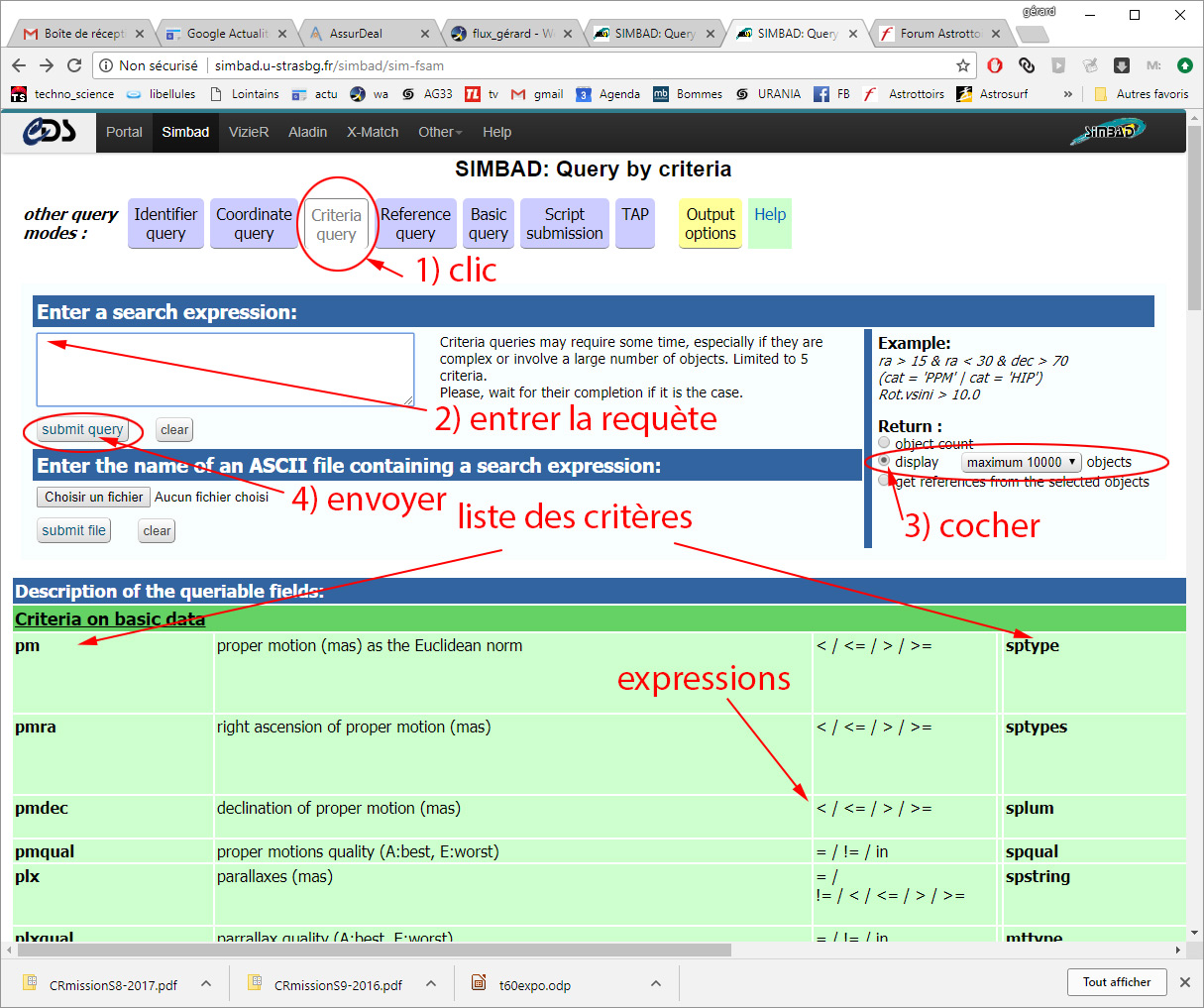Expand options for CRmissionS8-2017.pdf download
The height and width of the screenshot is (1008, 1204).
(x=206, y=983)
